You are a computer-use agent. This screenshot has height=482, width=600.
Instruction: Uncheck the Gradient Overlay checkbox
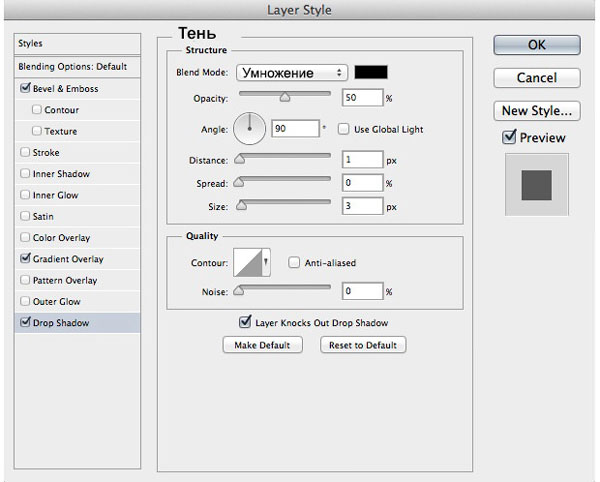point(25,259)
